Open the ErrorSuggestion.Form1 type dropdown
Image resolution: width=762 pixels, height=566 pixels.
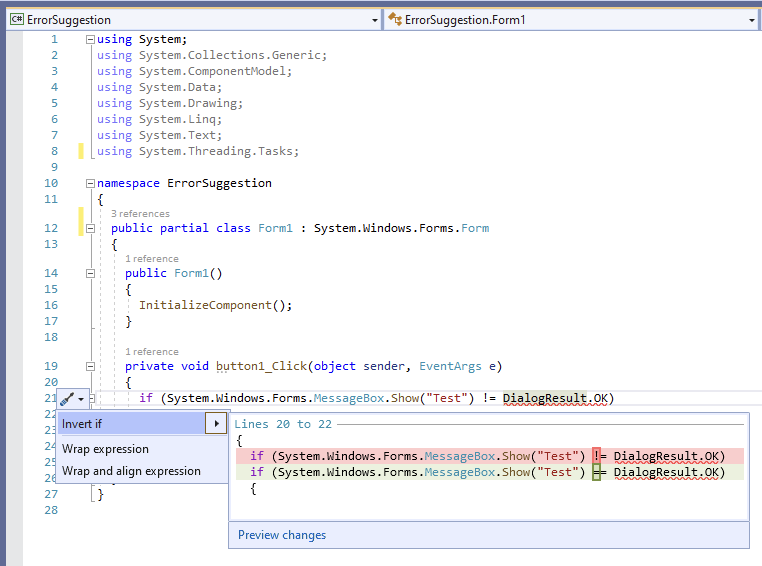[752, 20]
